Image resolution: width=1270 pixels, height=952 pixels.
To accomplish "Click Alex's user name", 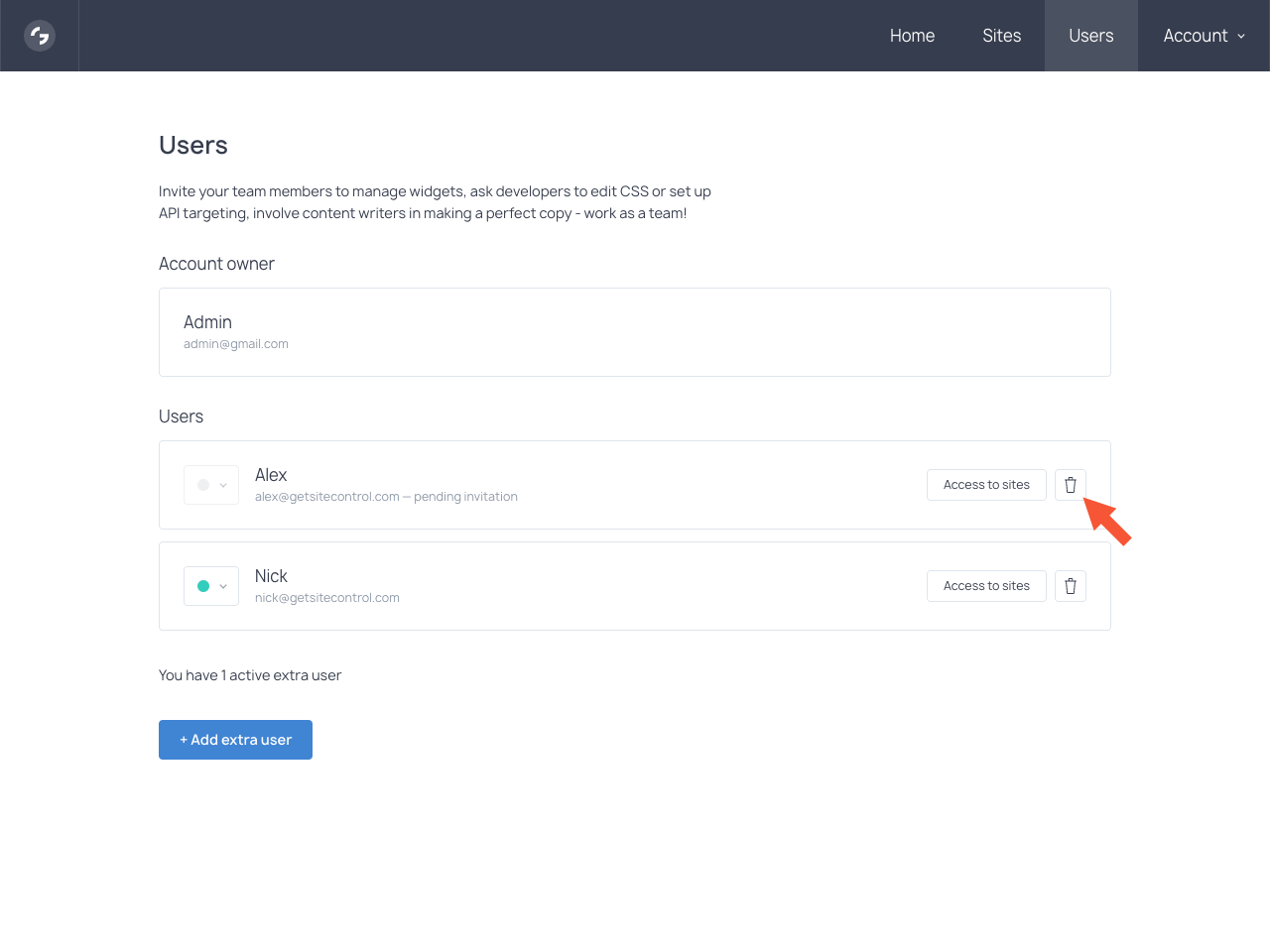I will (271, 475).
